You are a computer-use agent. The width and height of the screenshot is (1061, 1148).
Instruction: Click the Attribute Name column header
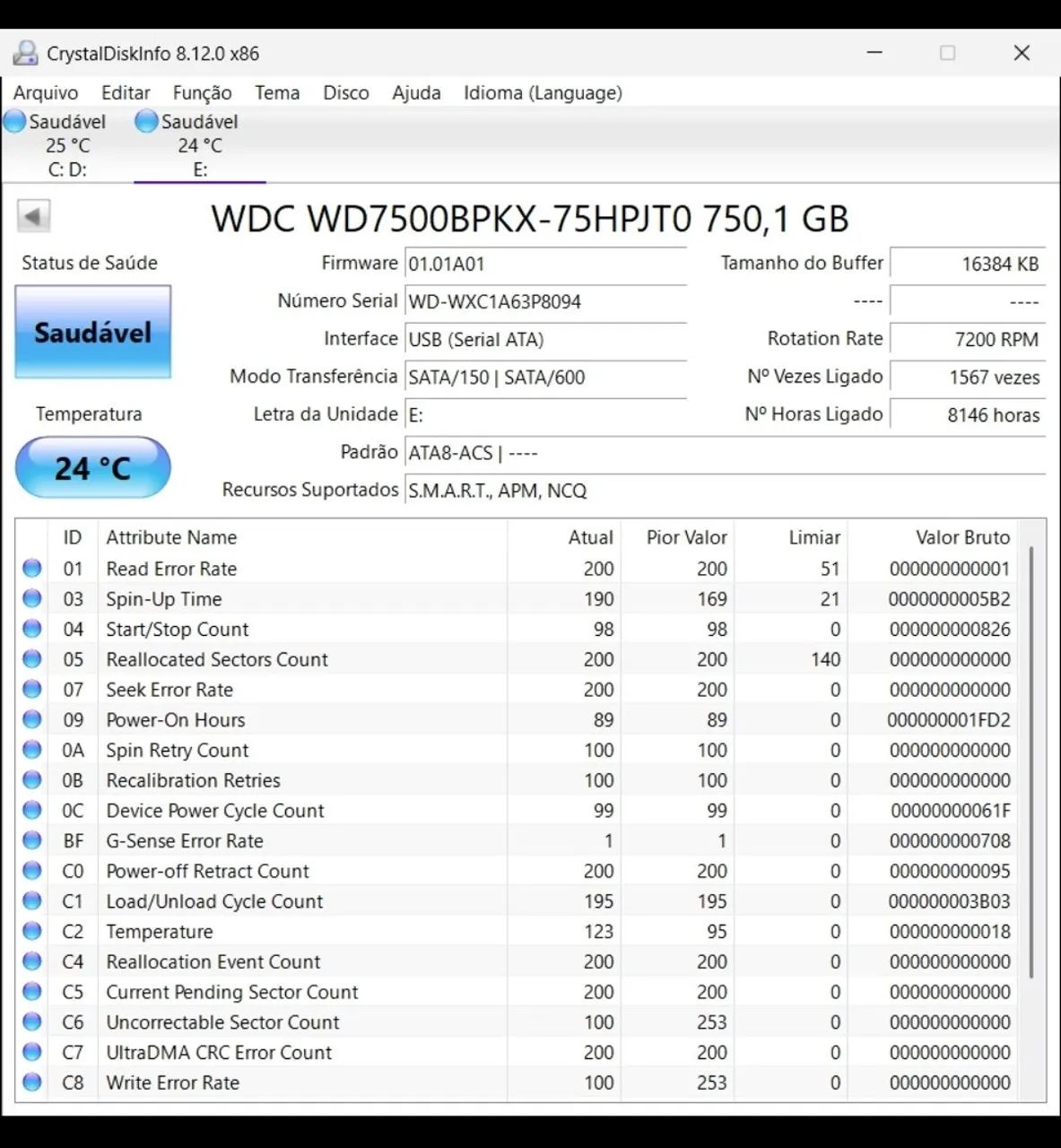point(302,537)
